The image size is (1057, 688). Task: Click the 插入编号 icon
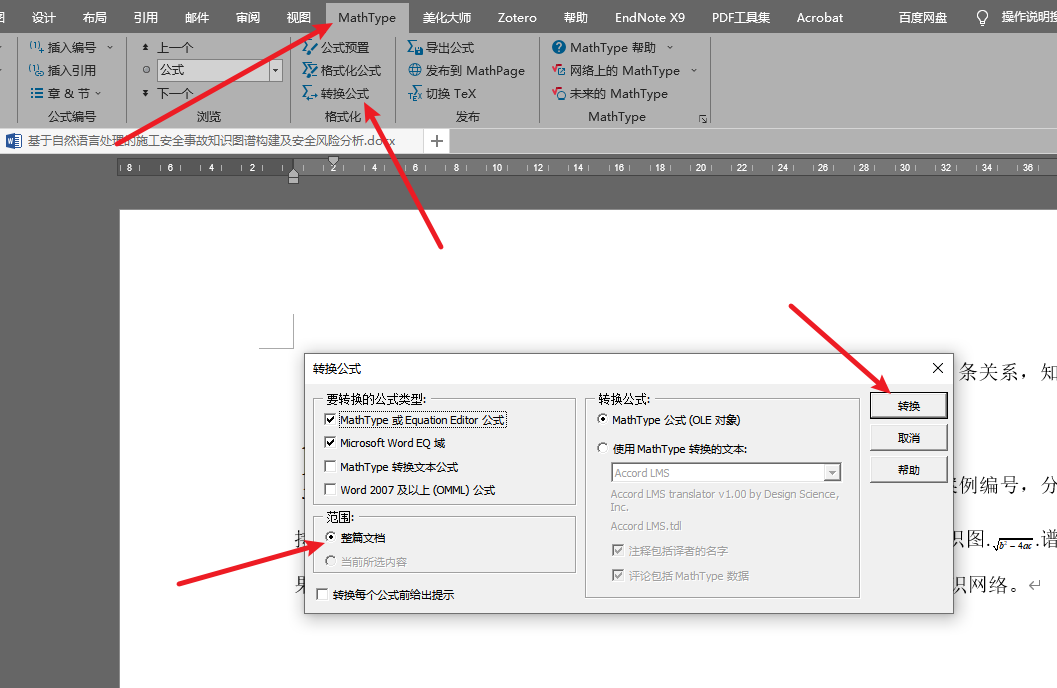[36, 47]
